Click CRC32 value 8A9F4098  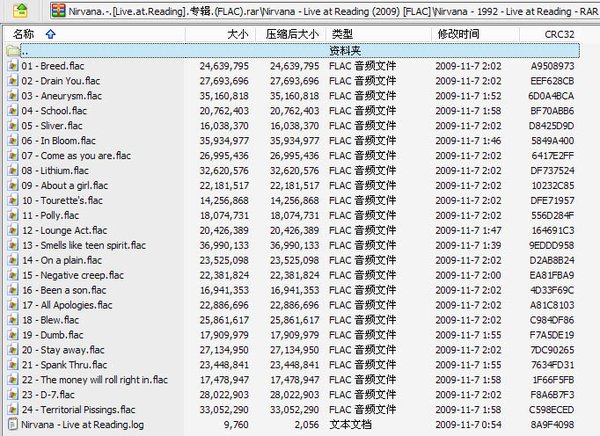(552, 425)
